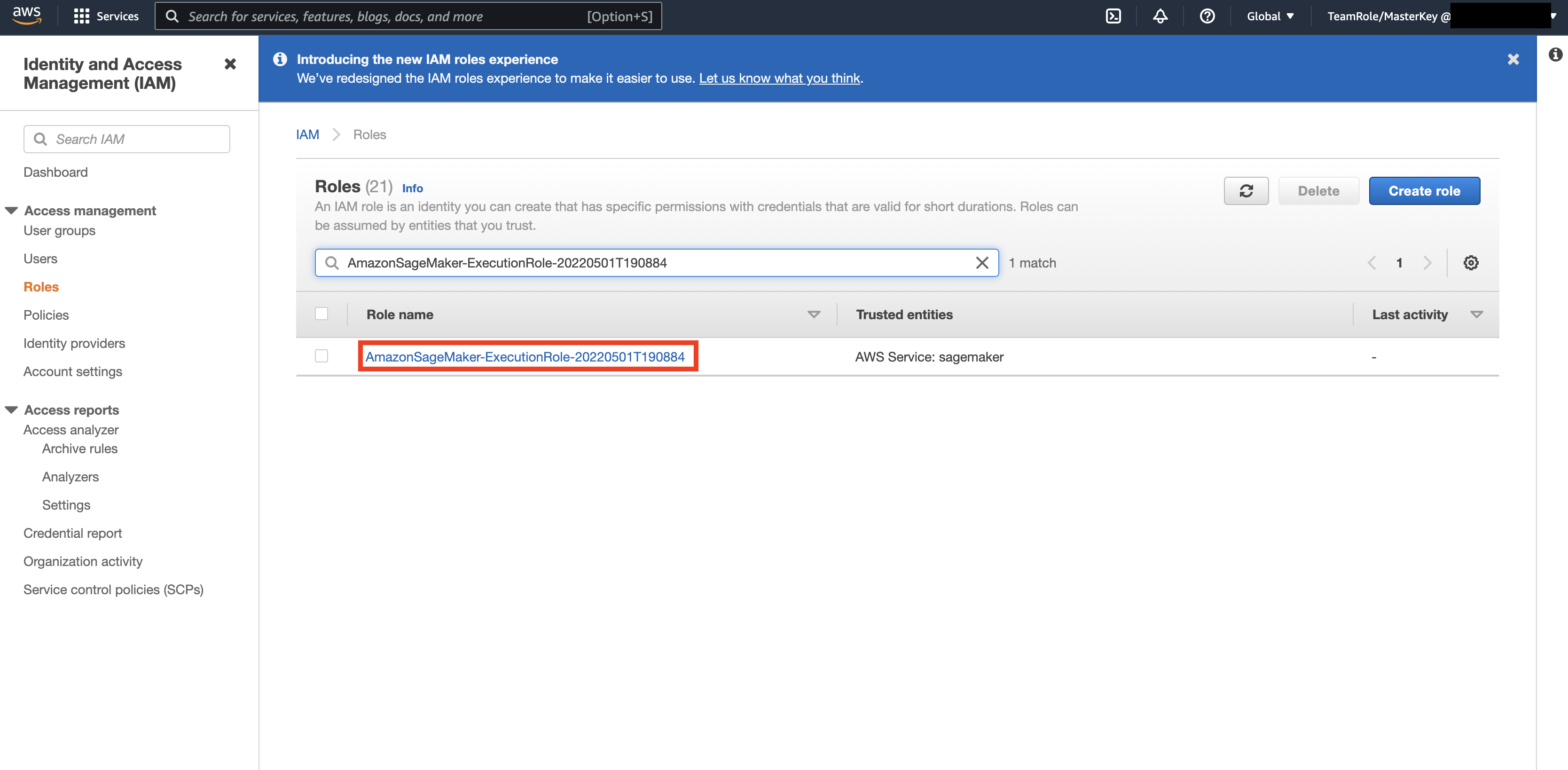
Task: Click the Trusted entities column header
Action: tap(904, 314)
